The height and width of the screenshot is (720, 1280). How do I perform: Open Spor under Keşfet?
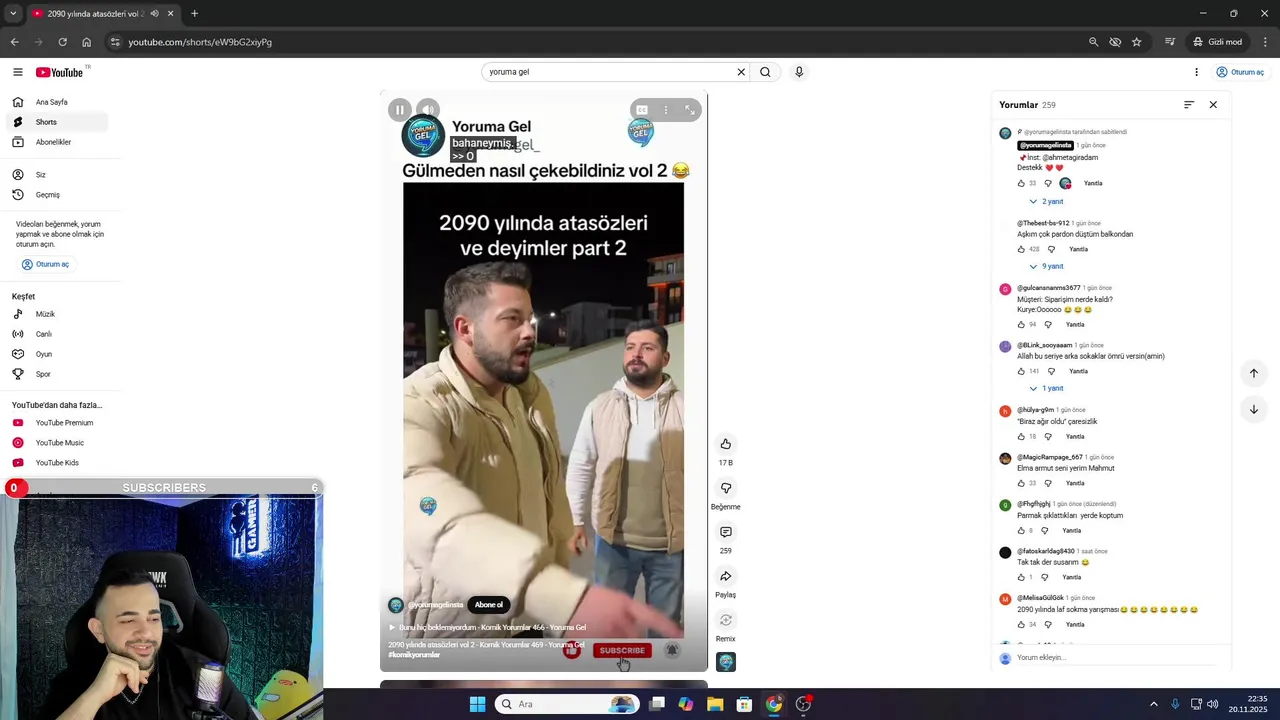pos(58,374)
